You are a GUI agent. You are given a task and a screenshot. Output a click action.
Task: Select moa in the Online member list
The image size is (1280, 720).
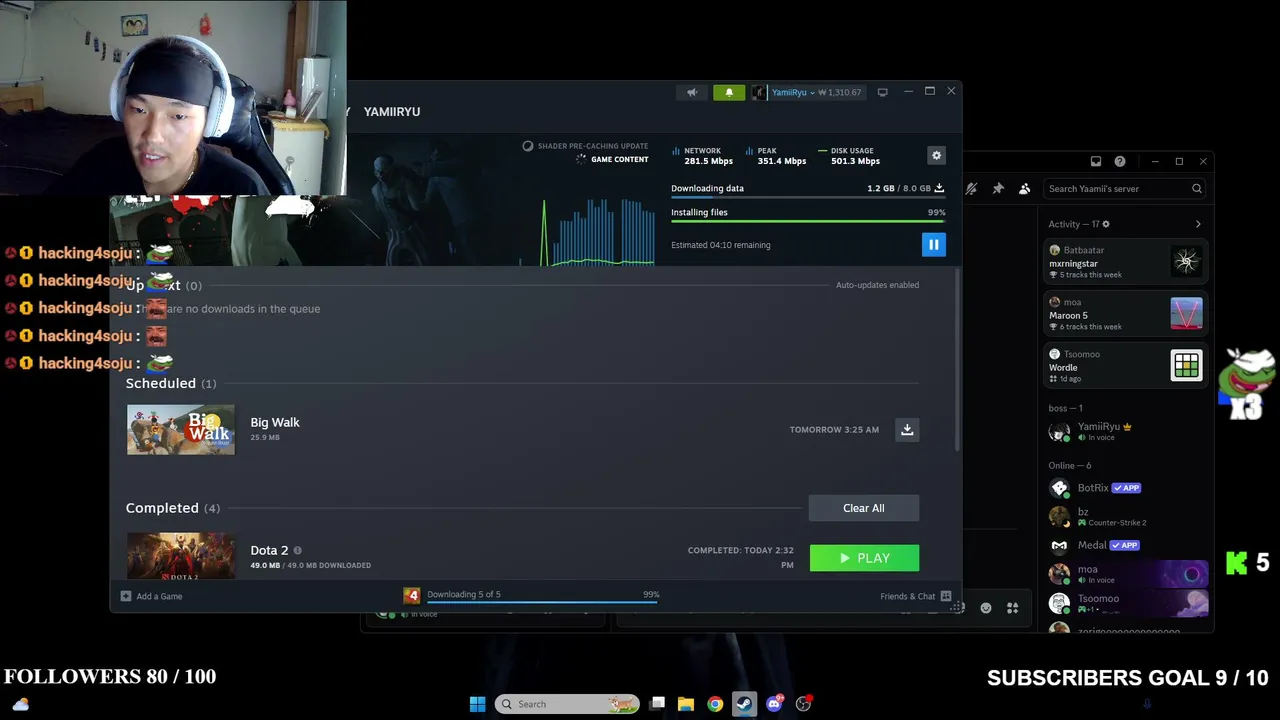[x=1125, y=574]
